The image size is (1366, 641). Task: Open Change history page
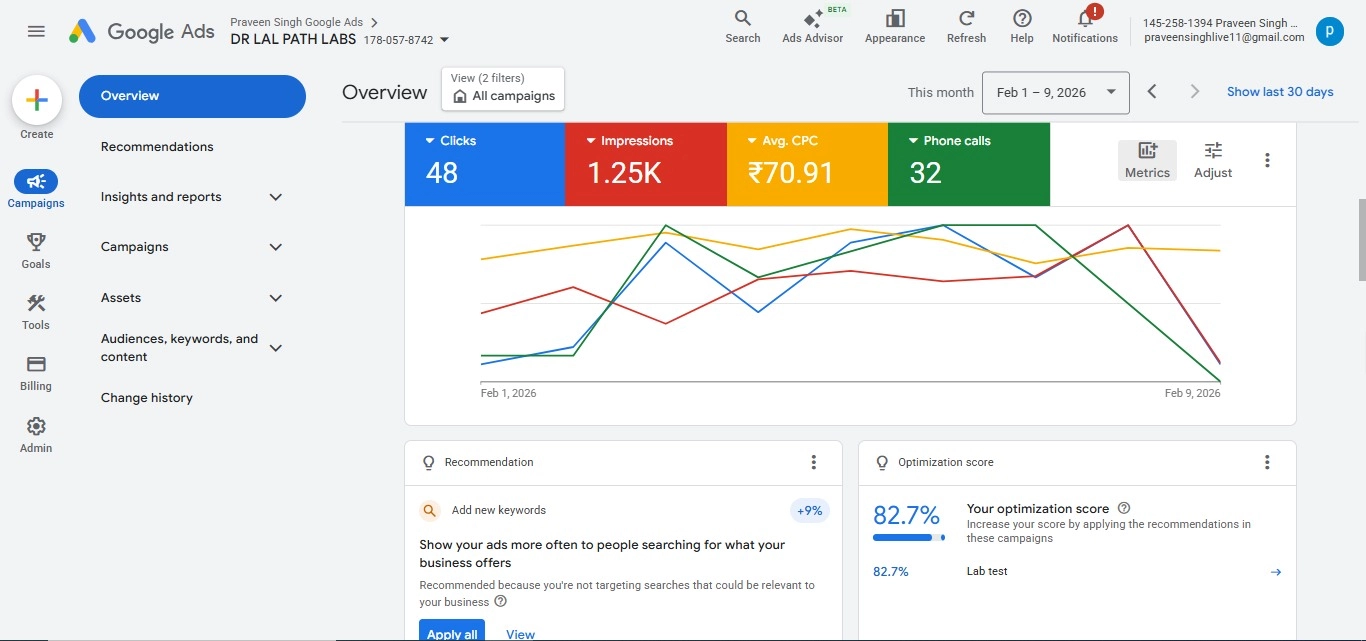click(147, 398)
